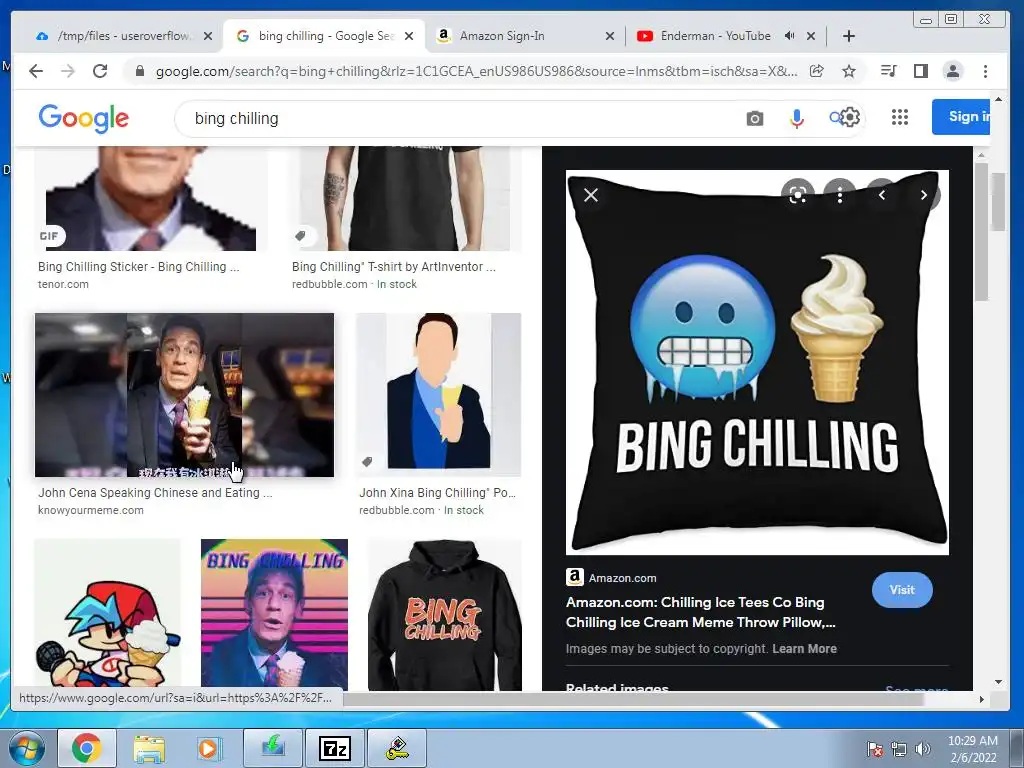Image resolution: width=1024 pixels, height=768 pixels.
Task: Click the taskbar clock showing 10:29 AM
Action: [x=972, y=749]
